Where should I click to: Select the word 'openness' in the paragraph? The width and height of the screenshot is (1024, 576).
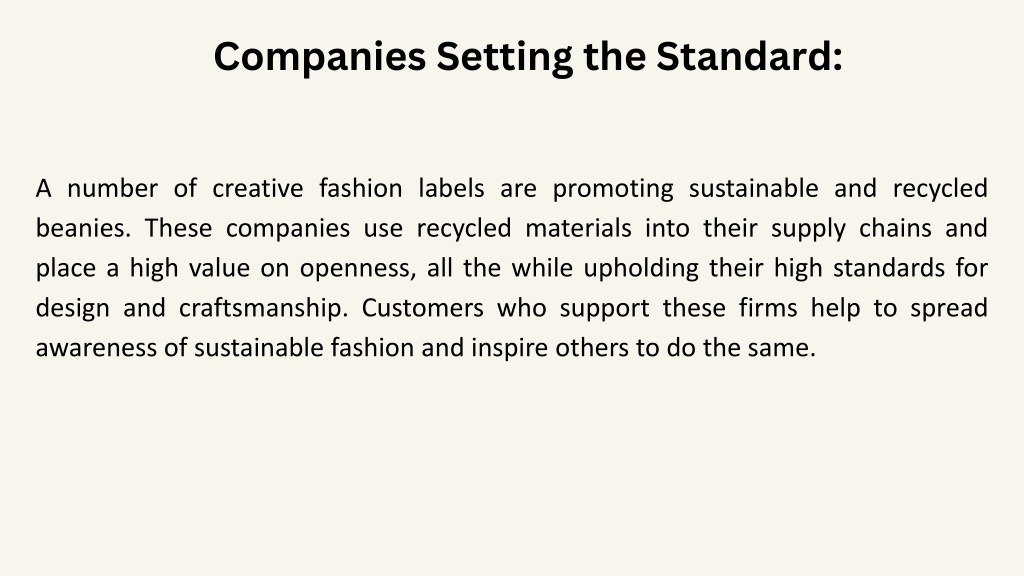pyautogui.click(x=355, y=269)
